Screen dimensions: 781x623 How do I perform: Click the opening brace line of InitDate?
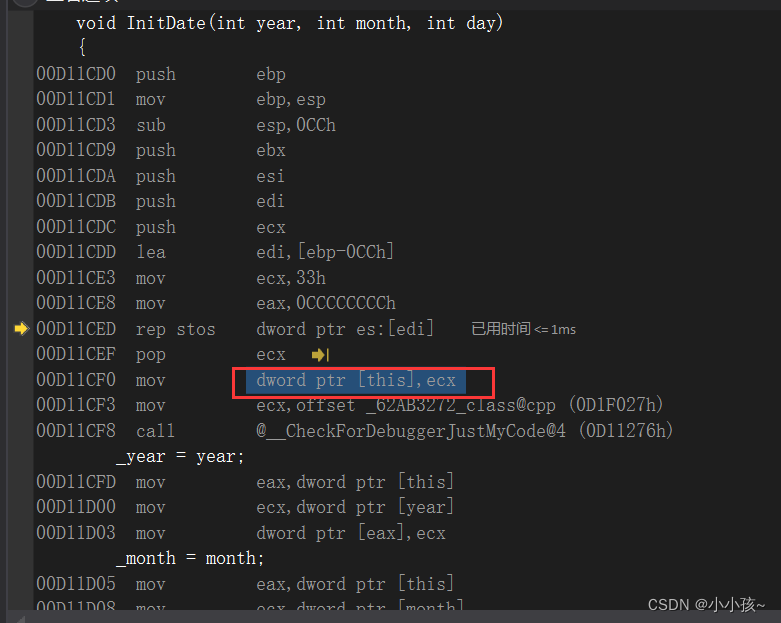tap(82, 48)
